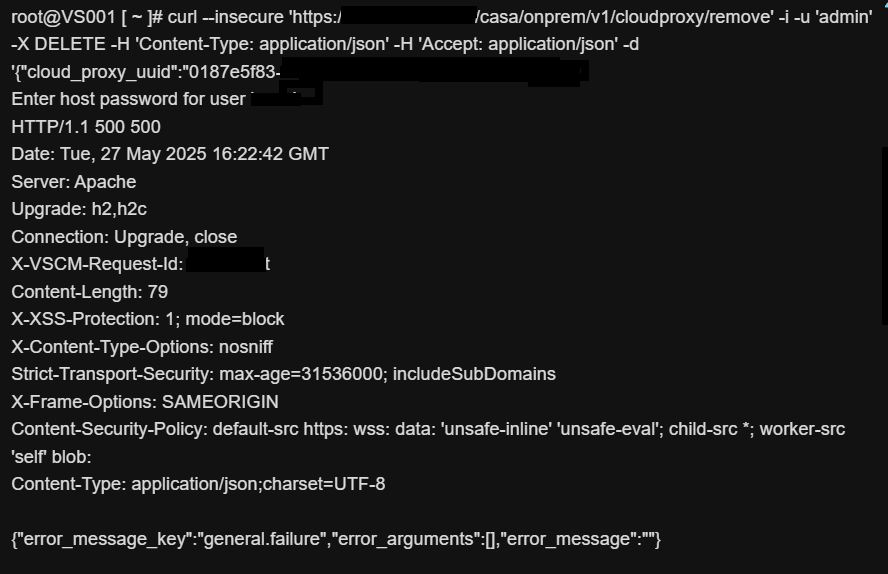Click the HTTP/1.1 500 status line

click(86, 127)
